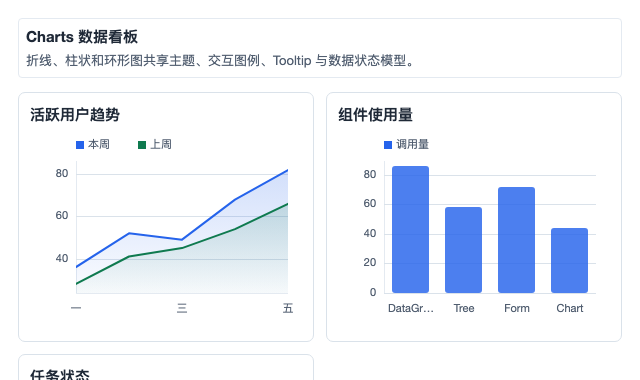Toggle the 上周 legend entry

155,144
